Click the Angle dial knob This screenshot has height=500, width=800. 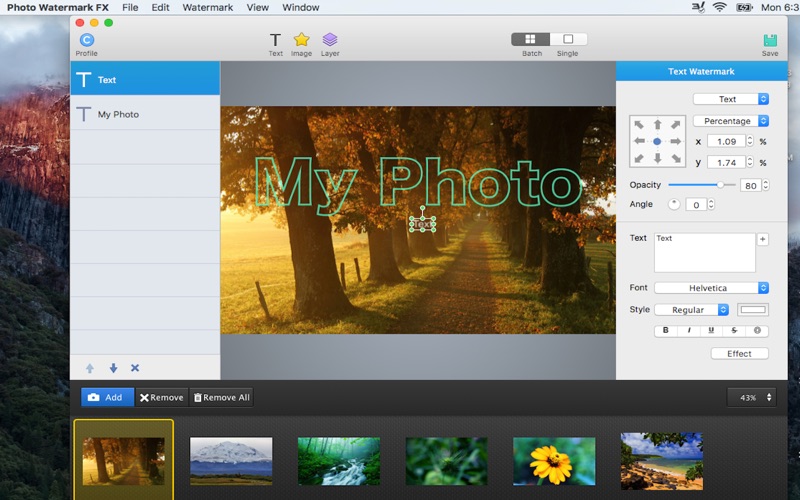click(674, 204)
